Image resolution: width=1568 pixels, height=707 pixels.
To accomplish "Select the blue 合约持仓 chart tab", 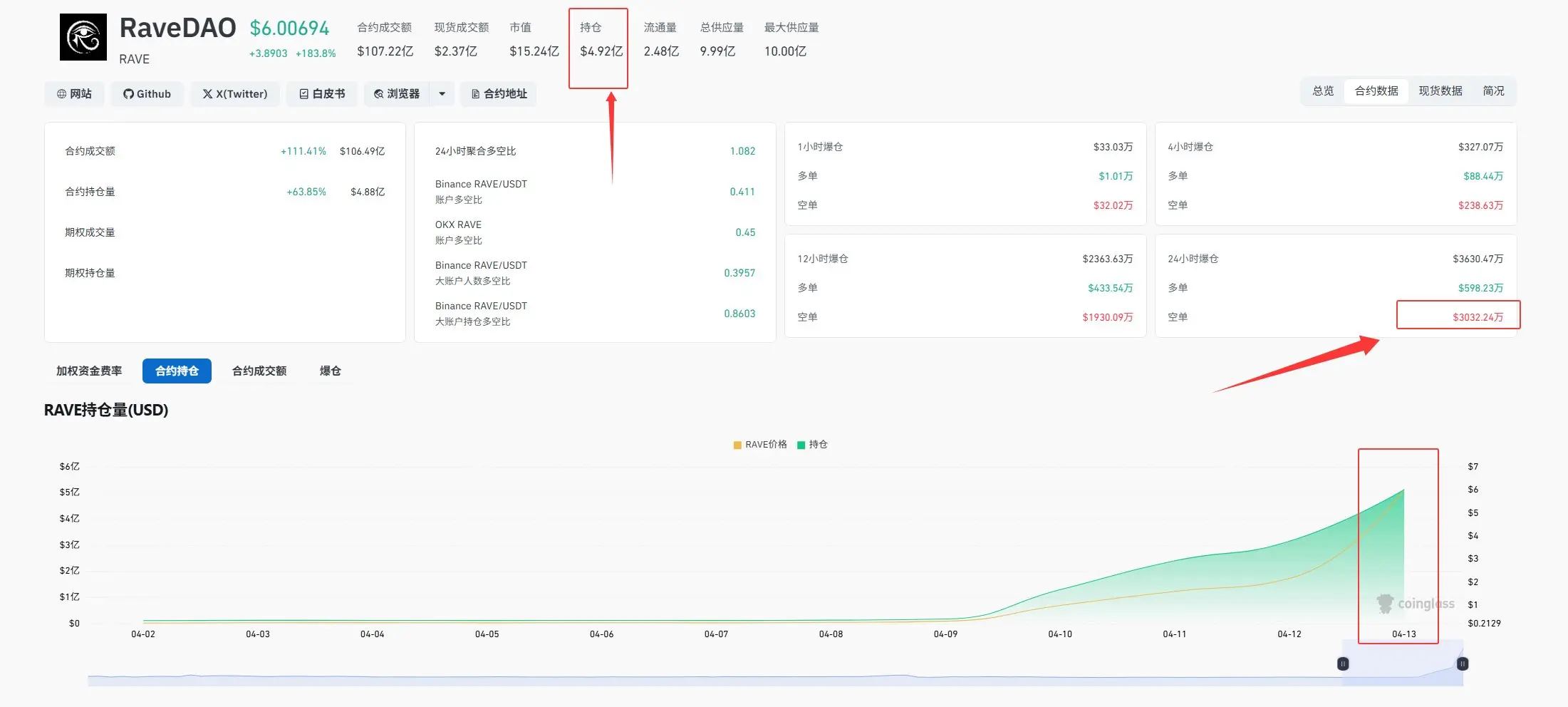I will point(177,371).
